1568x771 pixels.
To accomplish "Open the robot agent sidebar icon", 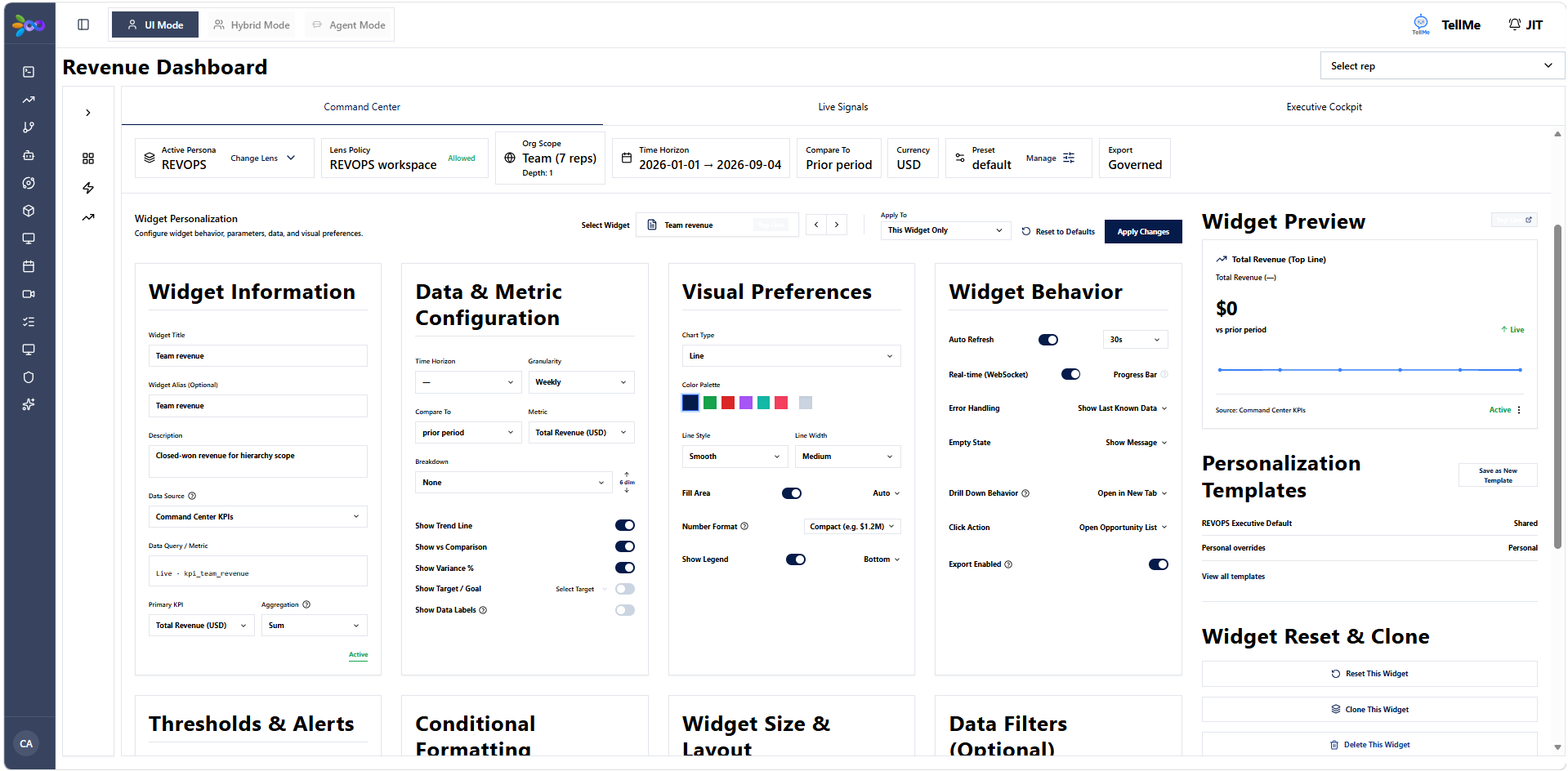I will tap(29, 155).
